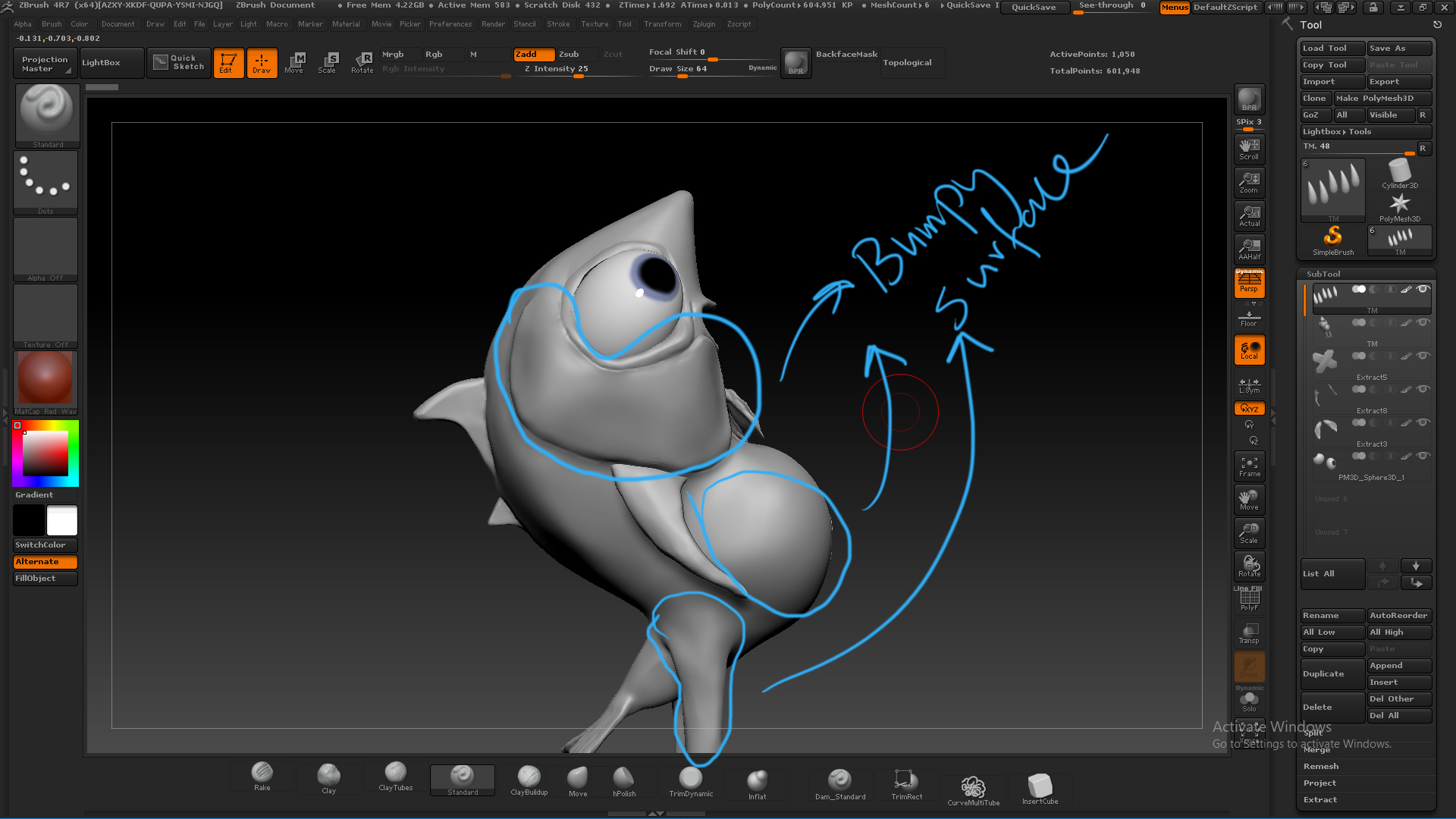
Task: Open the Standard brush picker thumbnail
Action: pos(47,115)
